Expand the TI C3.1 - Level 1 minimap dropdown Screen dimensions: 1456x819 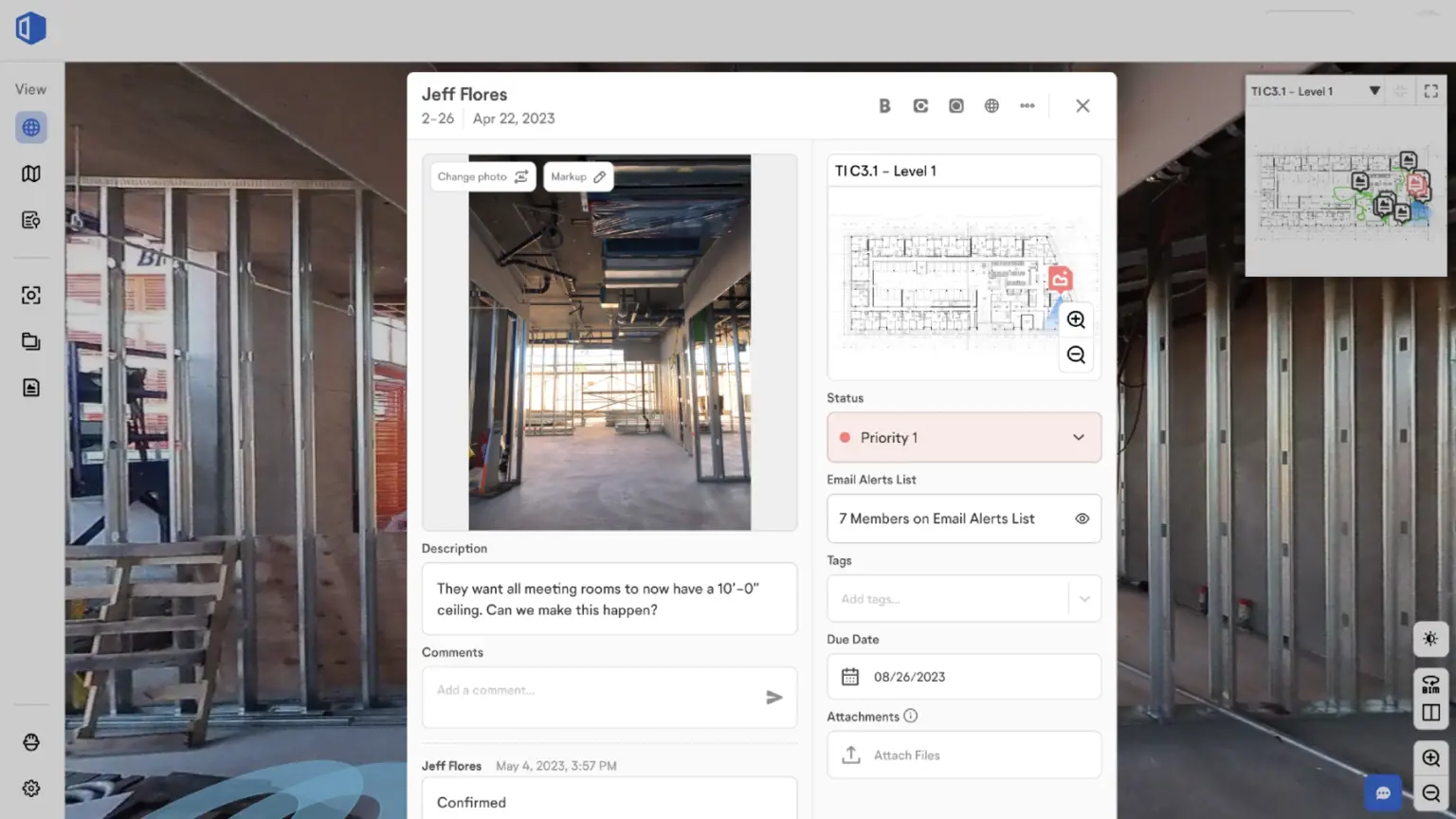pyautogui.click(x=1374, y=91)
